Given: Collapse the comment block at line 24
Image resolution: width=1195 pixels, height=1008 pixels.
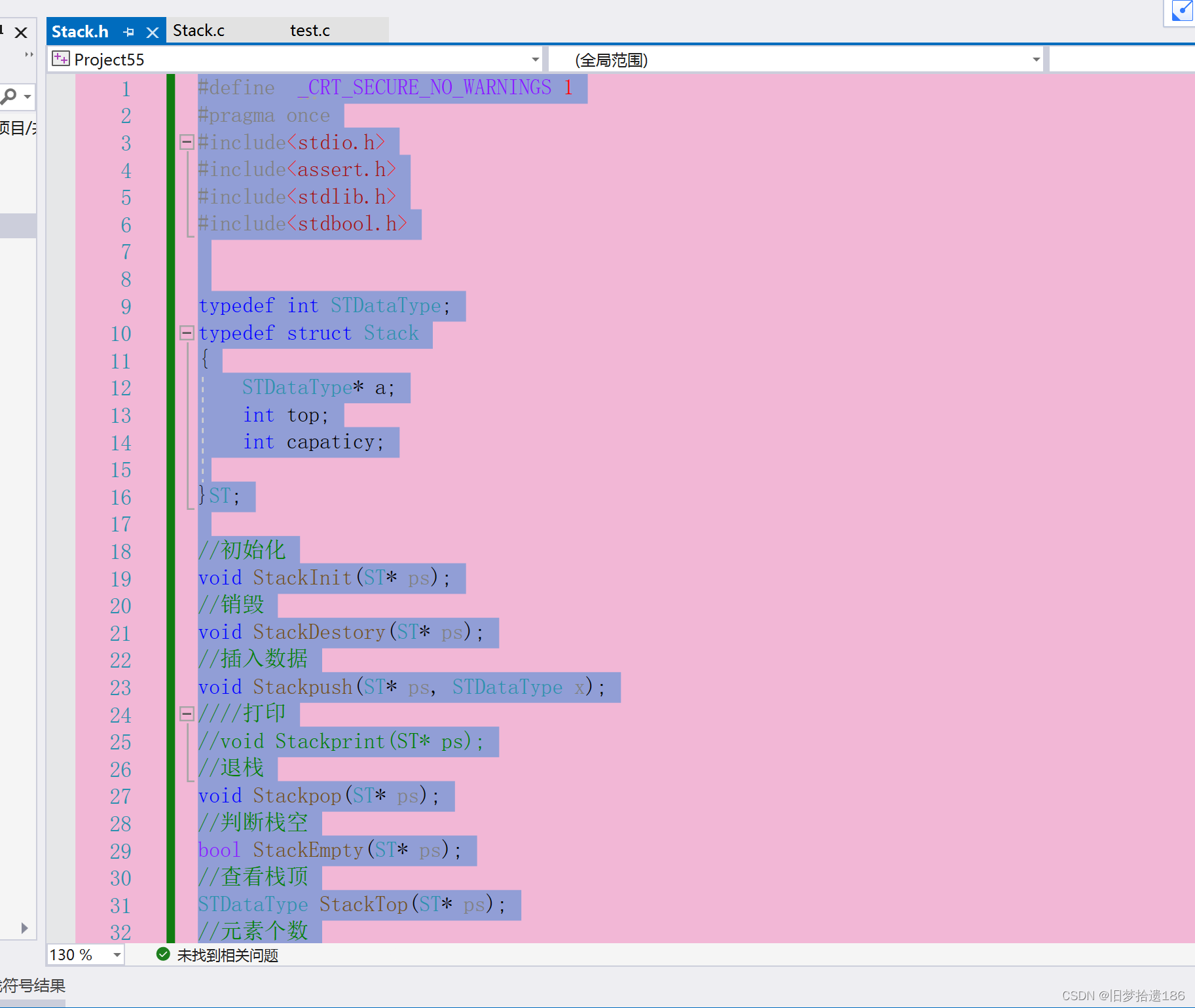Looking at the screenshot, I should pyautogui.click(x=187, y=714).
